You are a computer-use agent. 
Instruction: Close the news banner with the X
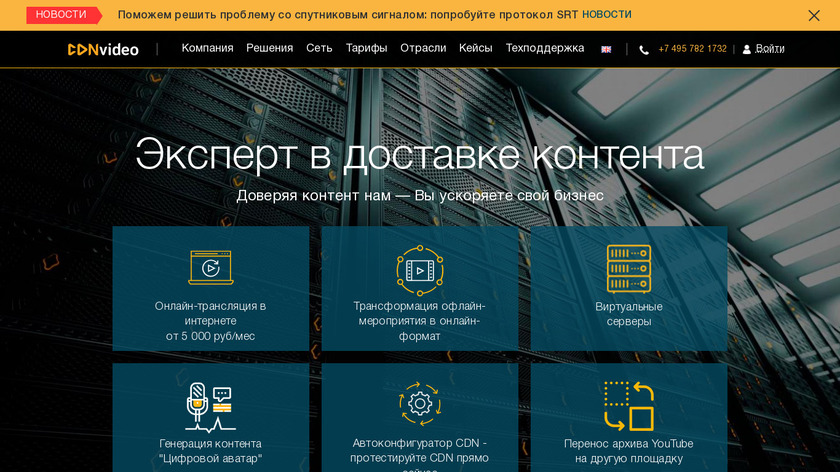814,16
